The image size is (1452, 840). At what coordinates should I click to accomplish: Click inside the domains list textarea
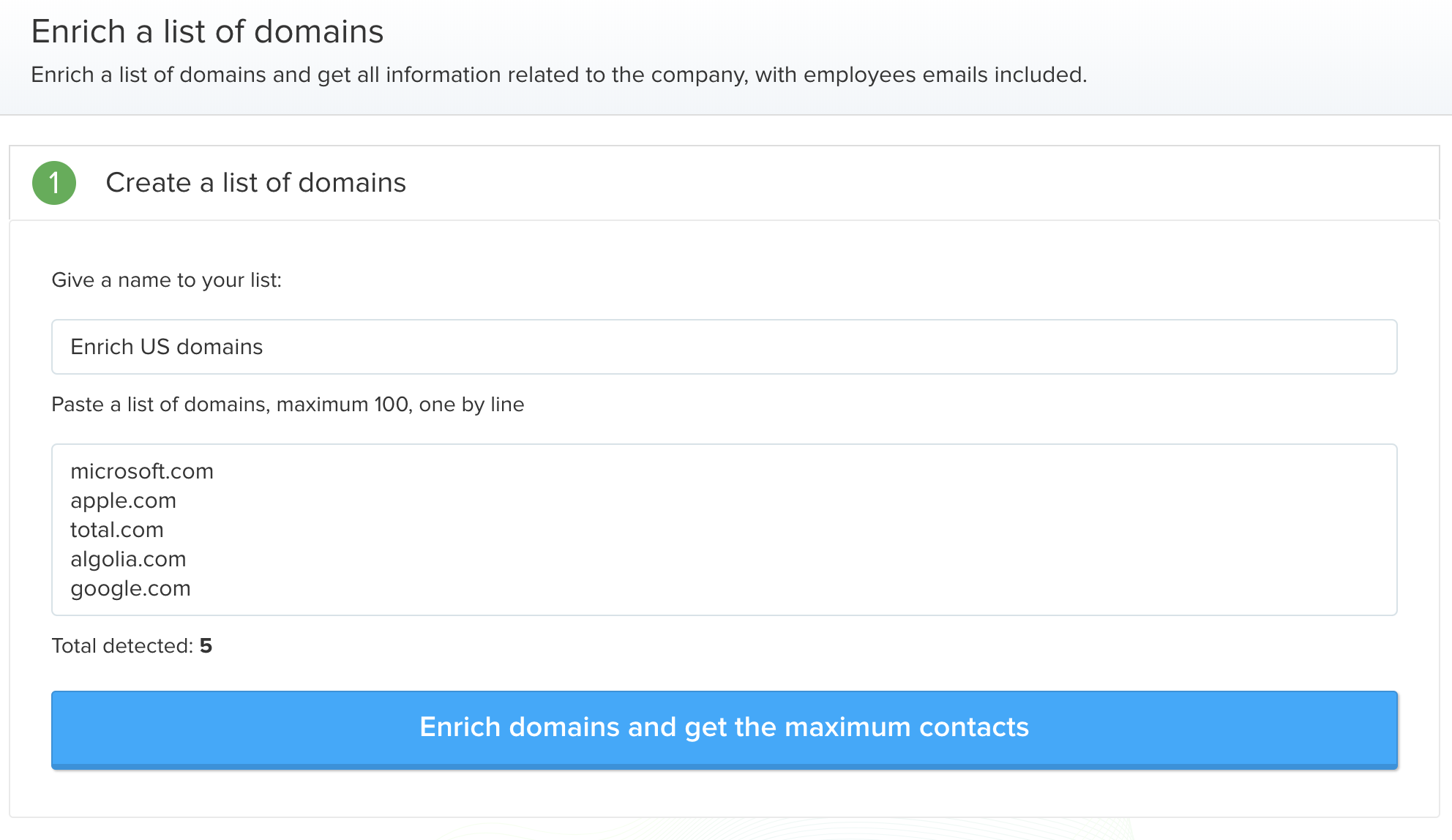725,530
